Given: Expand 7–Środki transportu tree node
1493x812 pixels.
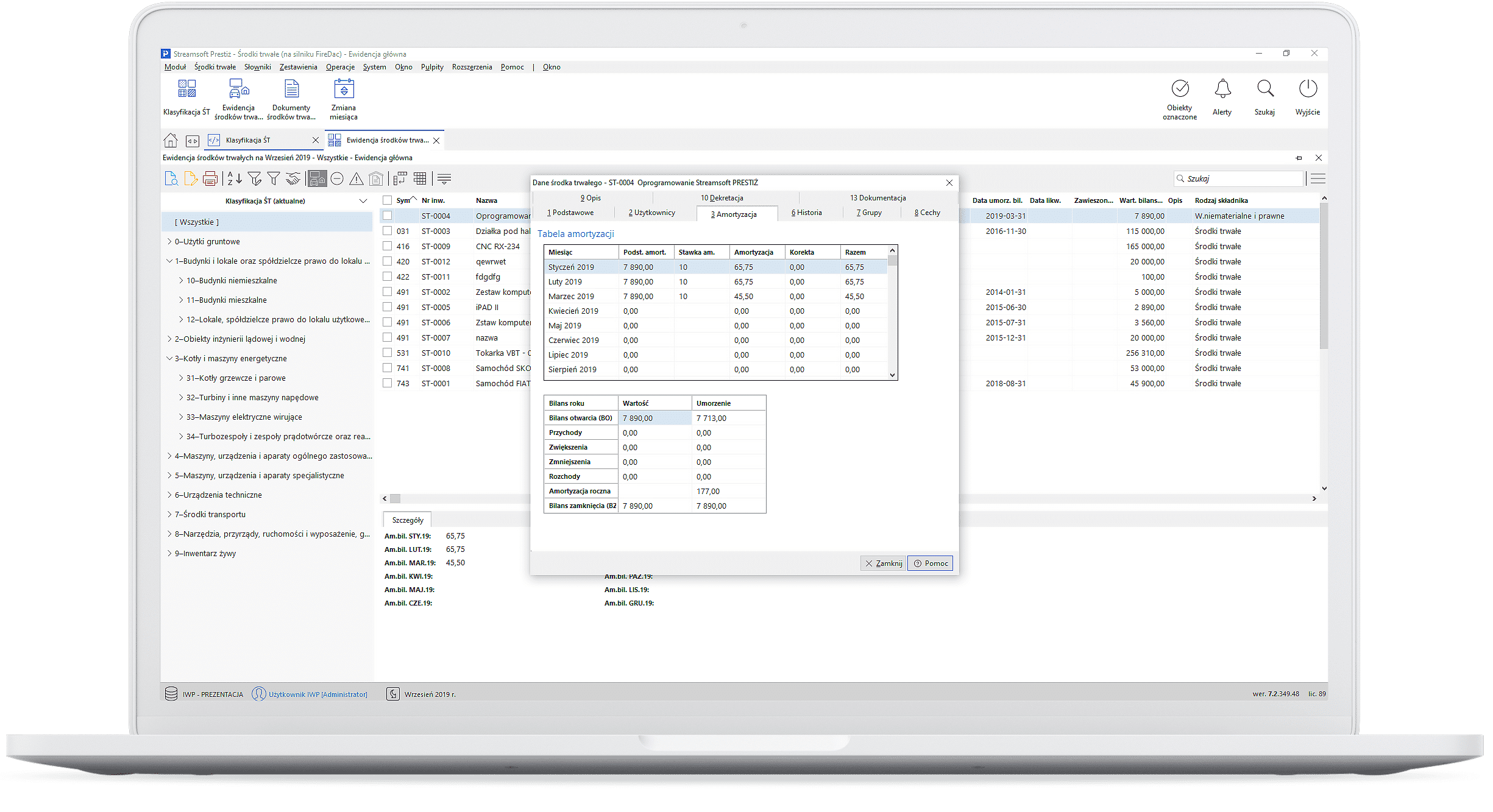Looking at the screenshot, I should (169, 515).
